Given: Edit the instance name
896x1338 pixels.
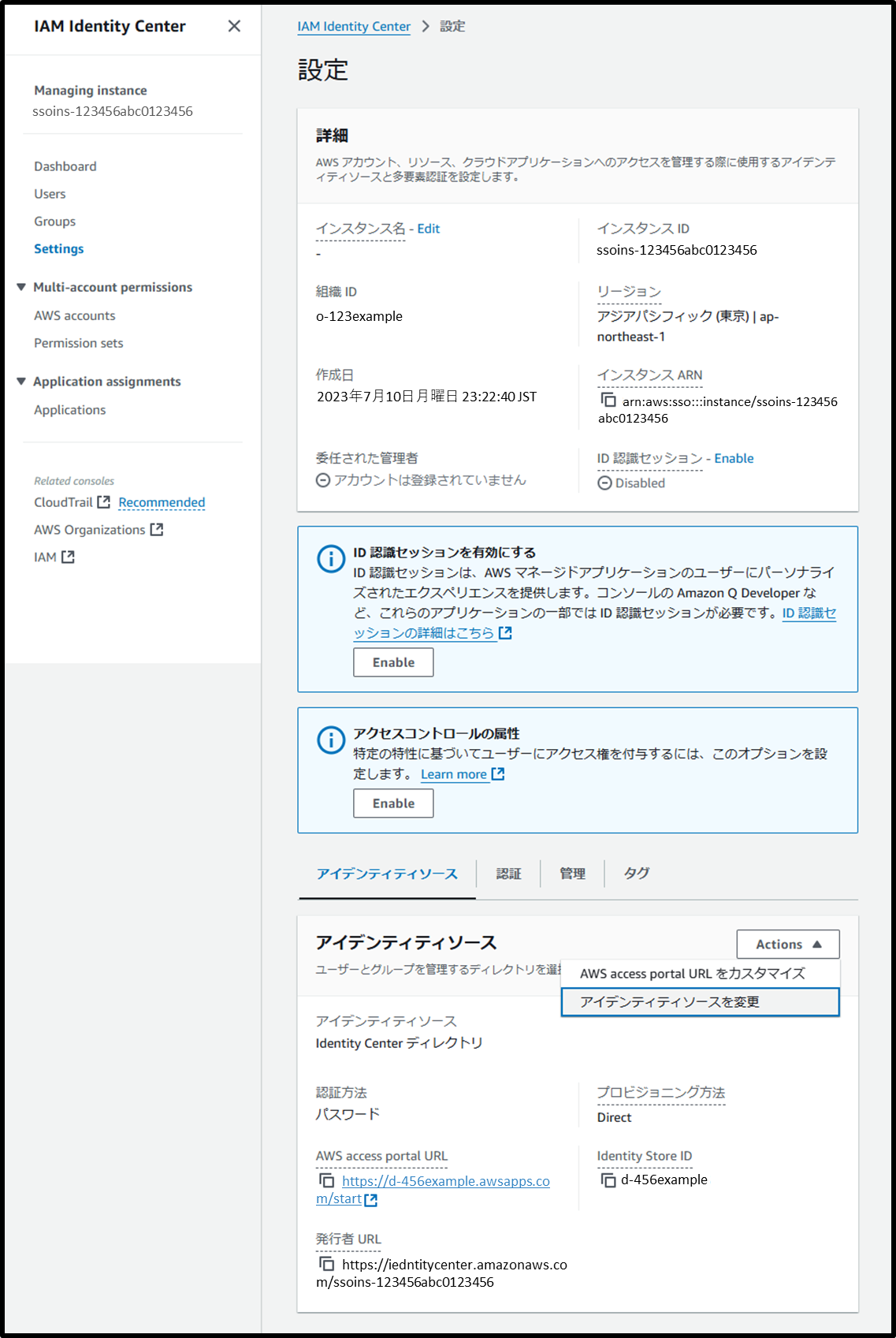Looking at the screenshot, I should click(429, 229).
